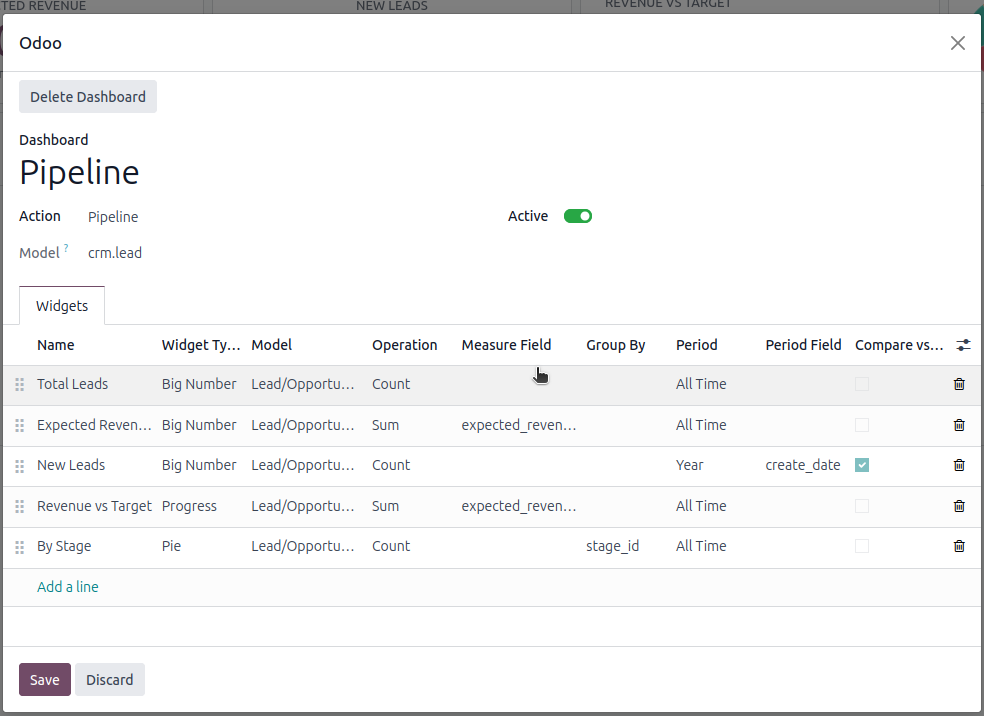
Task: Sort by Period column header
Action: 697,345
